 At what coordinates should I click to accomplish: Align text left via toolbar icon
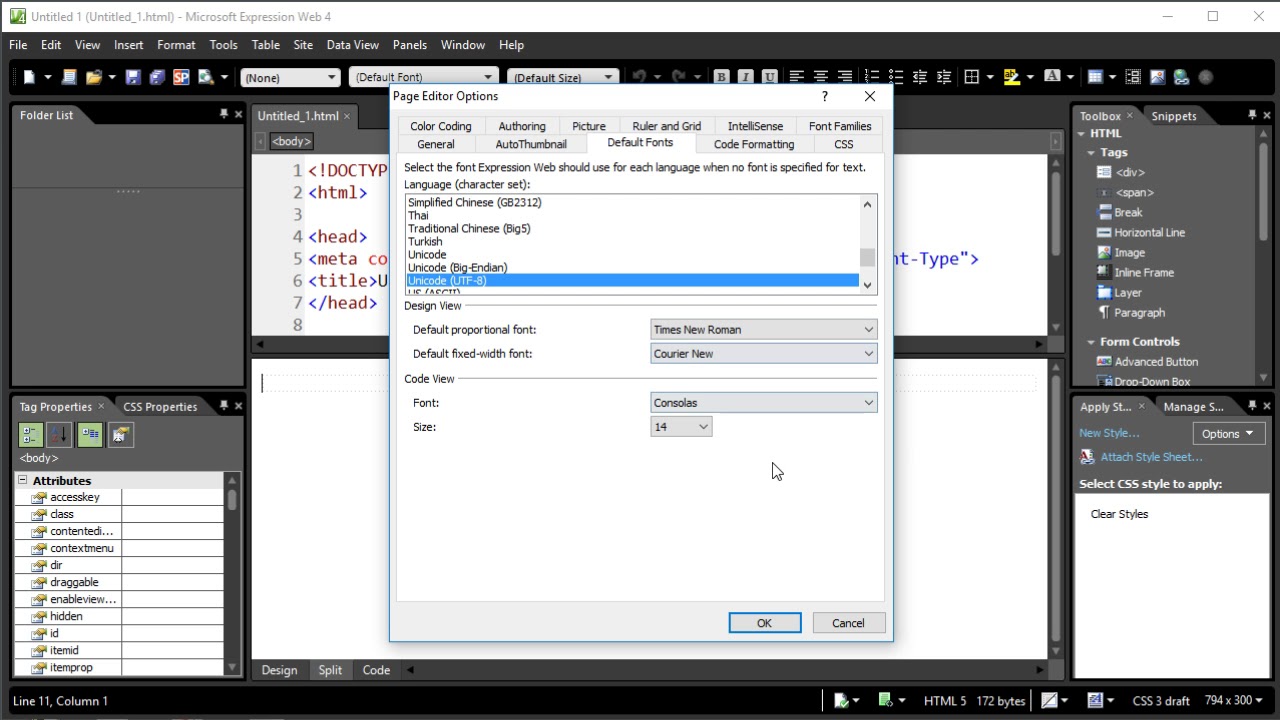click(x=797, y=77)
